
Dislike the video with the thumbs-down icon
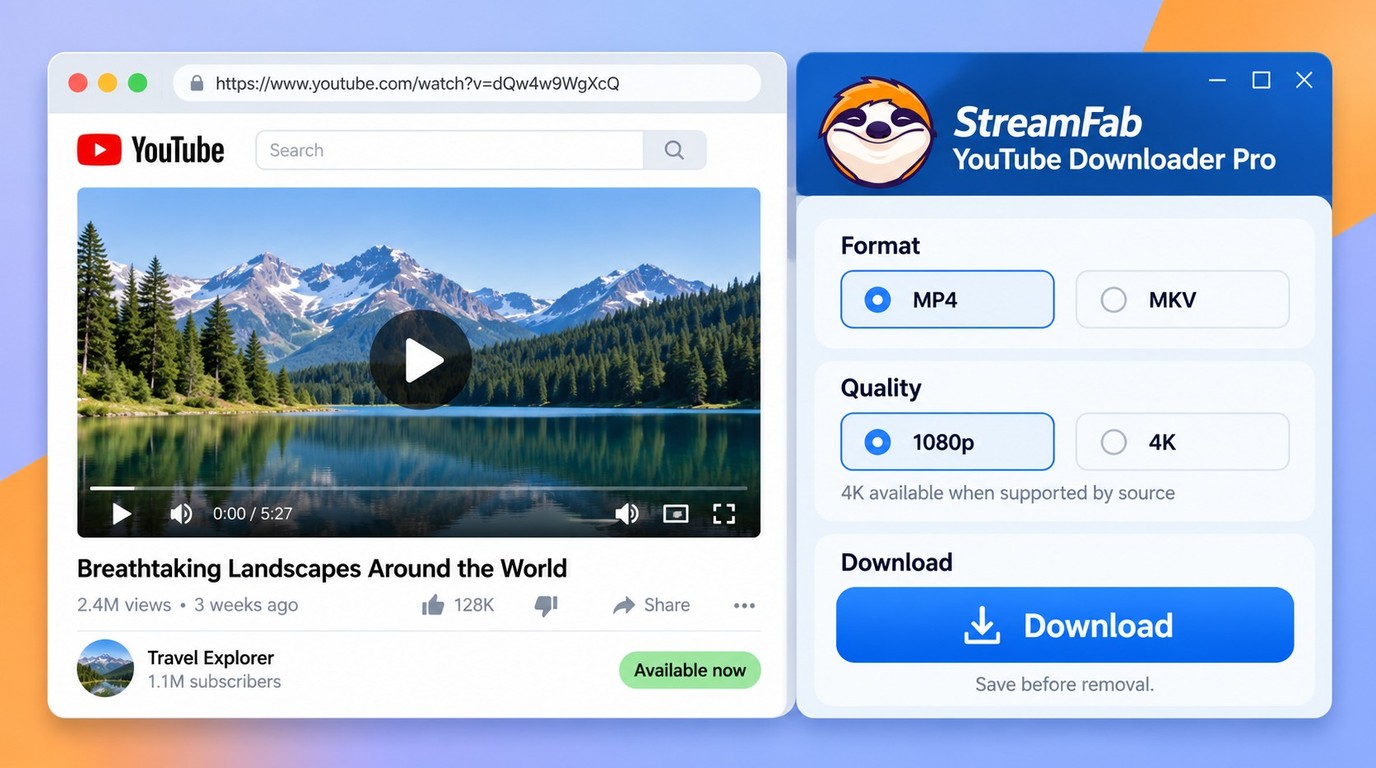point(546,605)
